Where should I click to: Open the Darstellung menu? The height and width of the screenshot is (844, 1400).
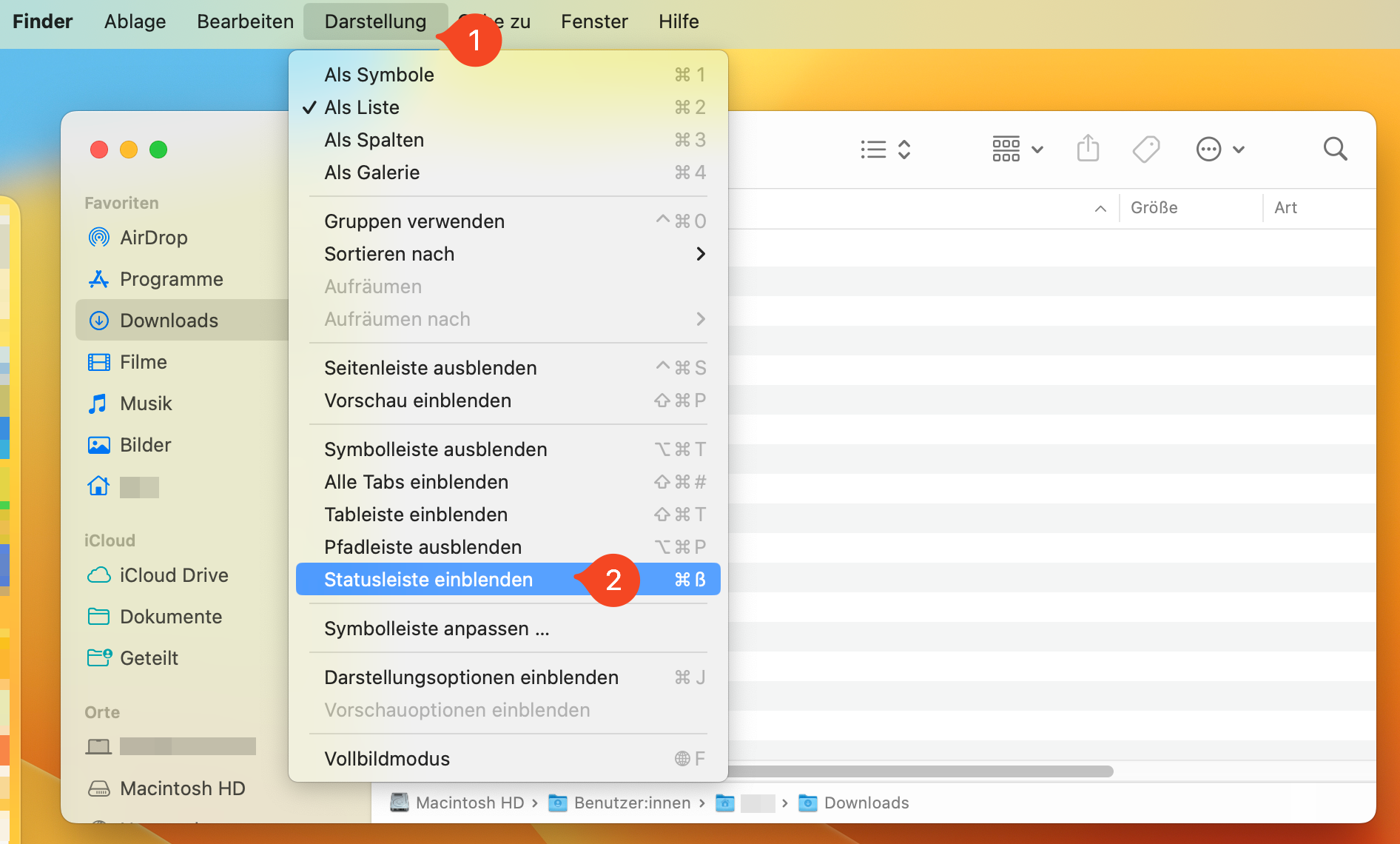pyautogui.click(x=375, y=21)
